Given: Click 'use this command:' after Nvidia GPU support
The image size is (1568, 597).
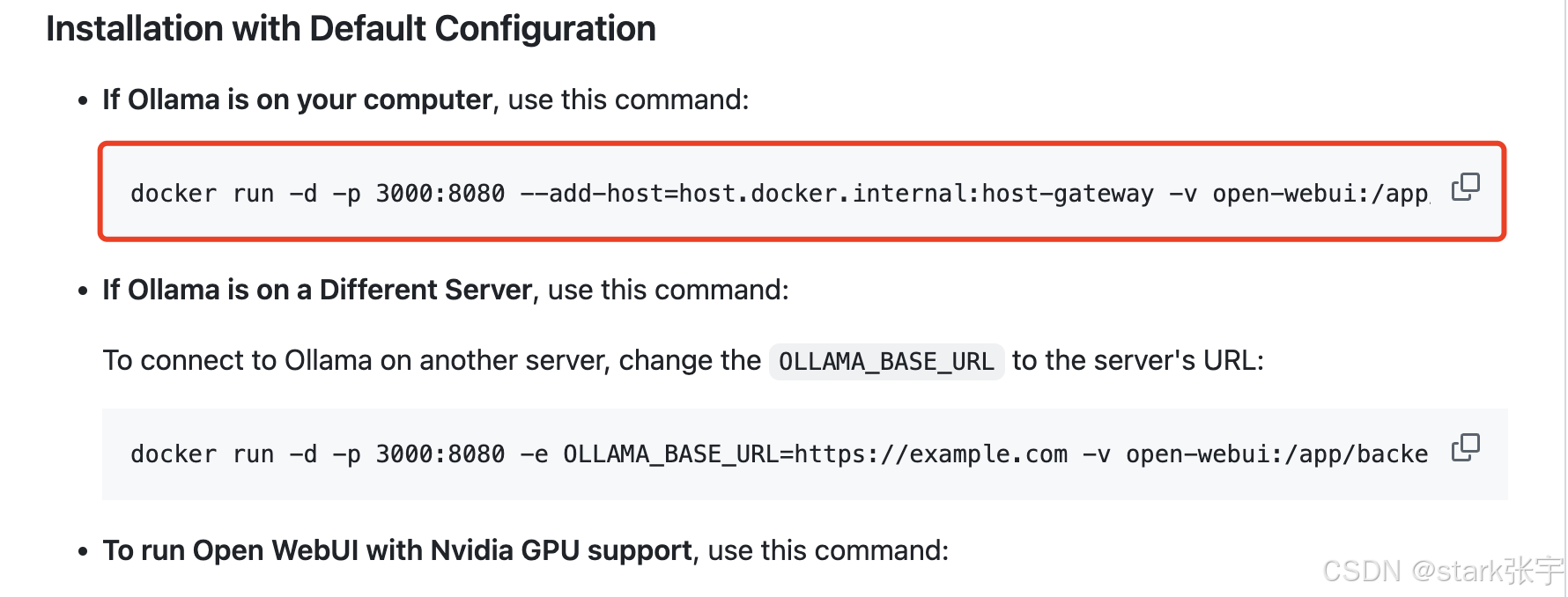Looking at the screenshot, I should point(828,550).
